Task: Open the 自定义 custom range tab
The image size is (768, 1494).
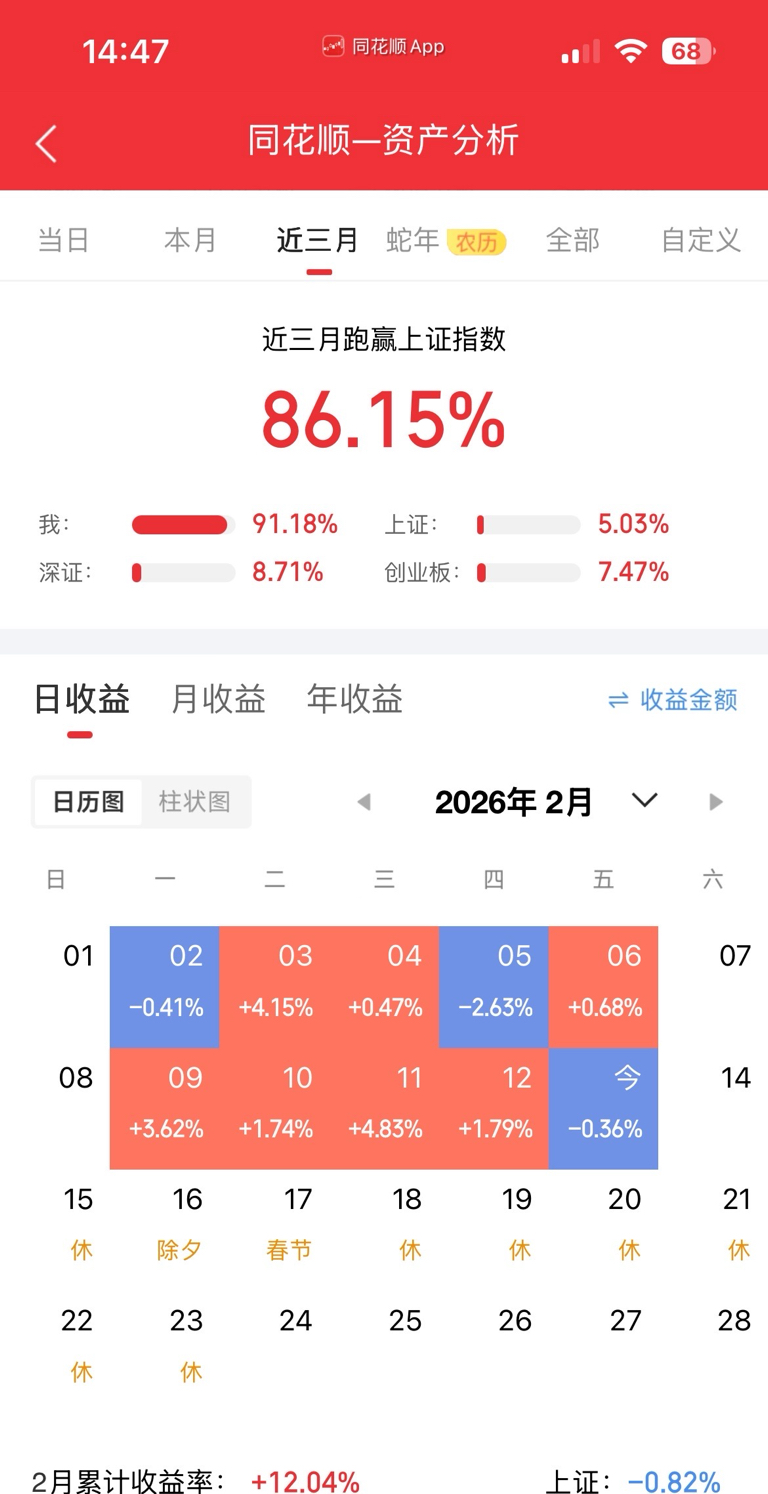Action: [701, 240]
